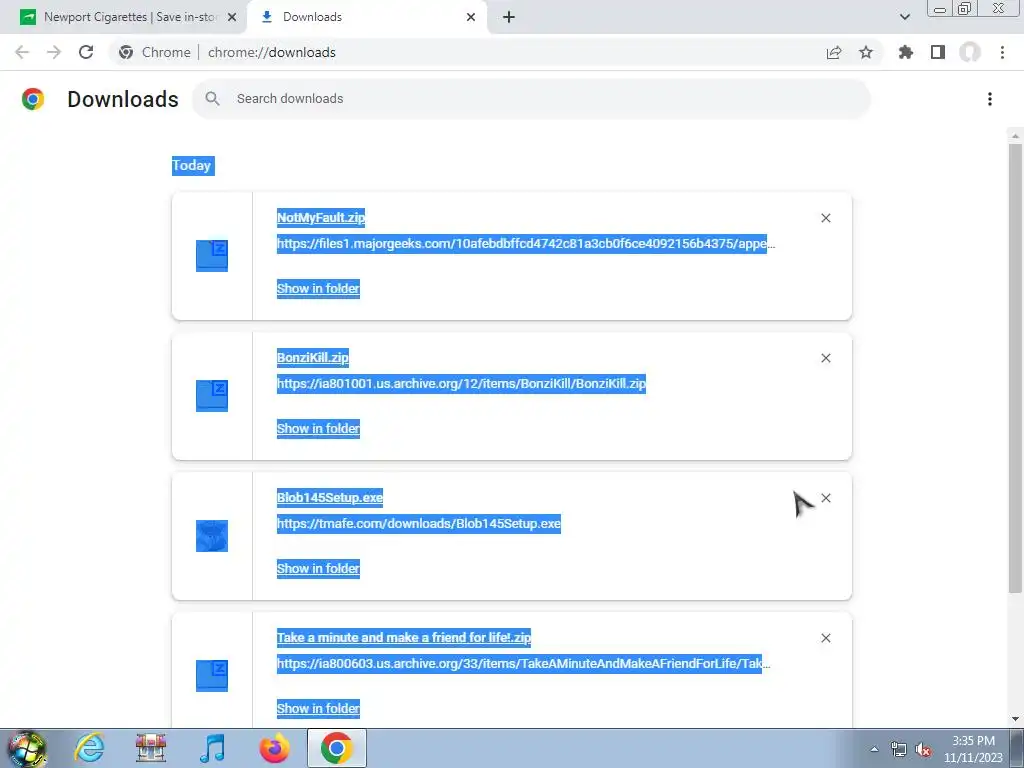Click the NotMyFault.zip file icon
1024x768 pixels.
212,255
